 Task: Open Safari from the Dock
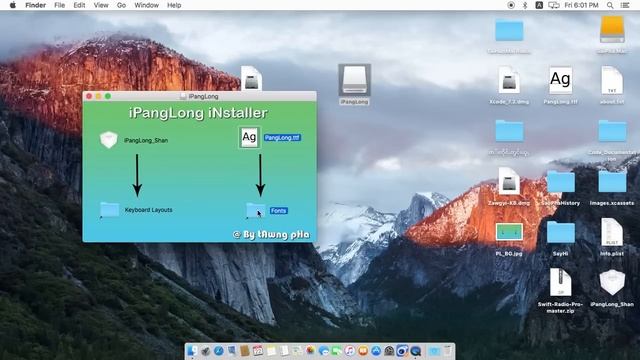[x=218, y=351]
